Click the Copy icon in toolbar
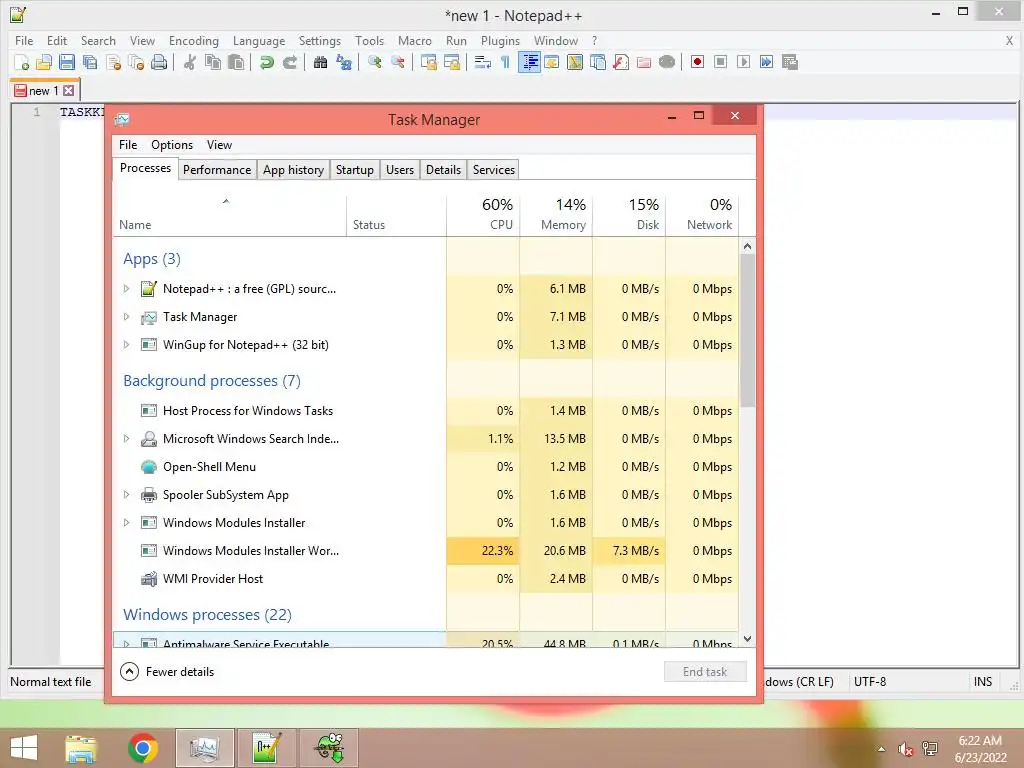This screenshot has width=1024, height=768. click(x=213, y=63)
